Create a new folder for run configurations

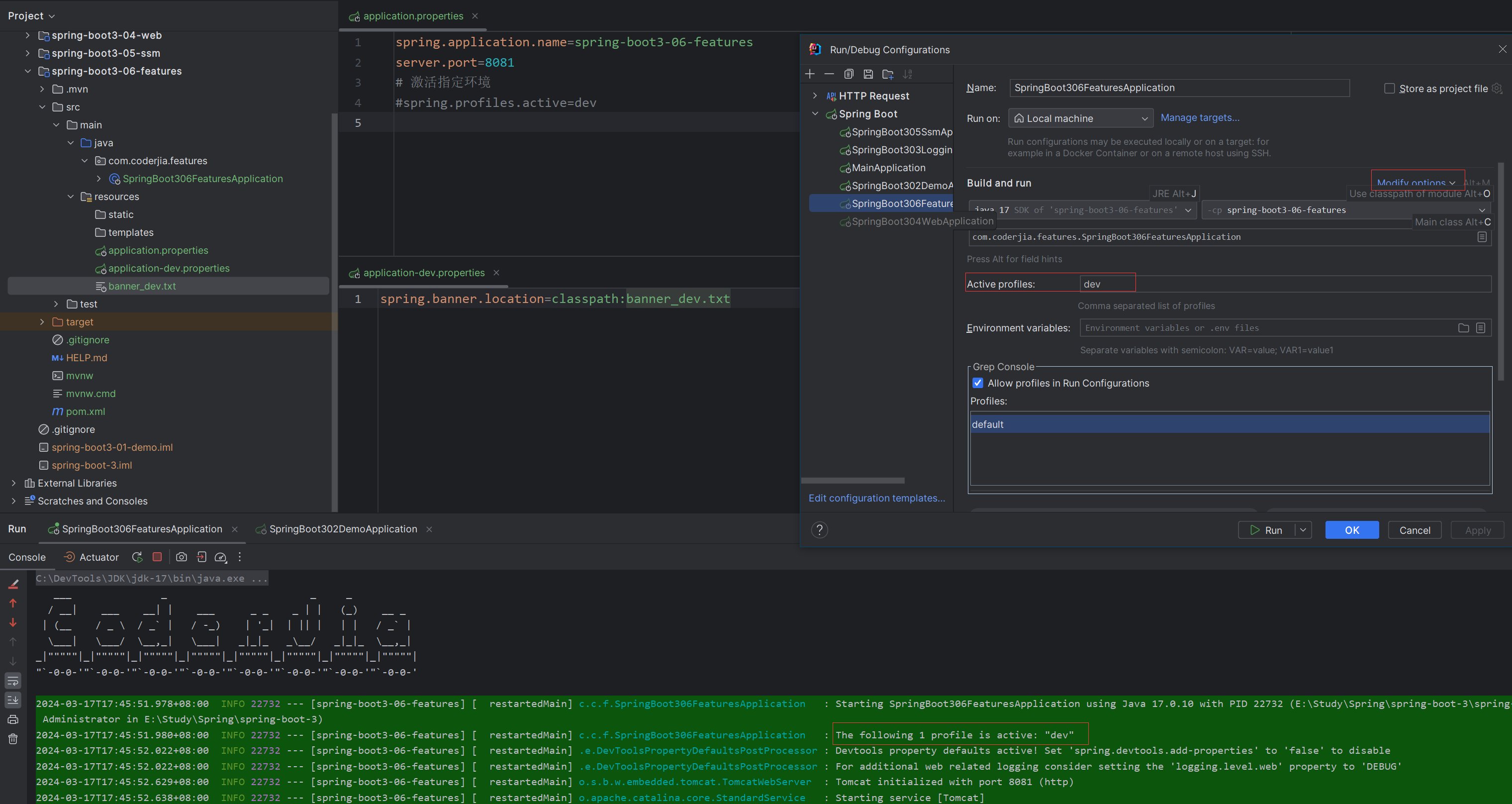[888, 74]
